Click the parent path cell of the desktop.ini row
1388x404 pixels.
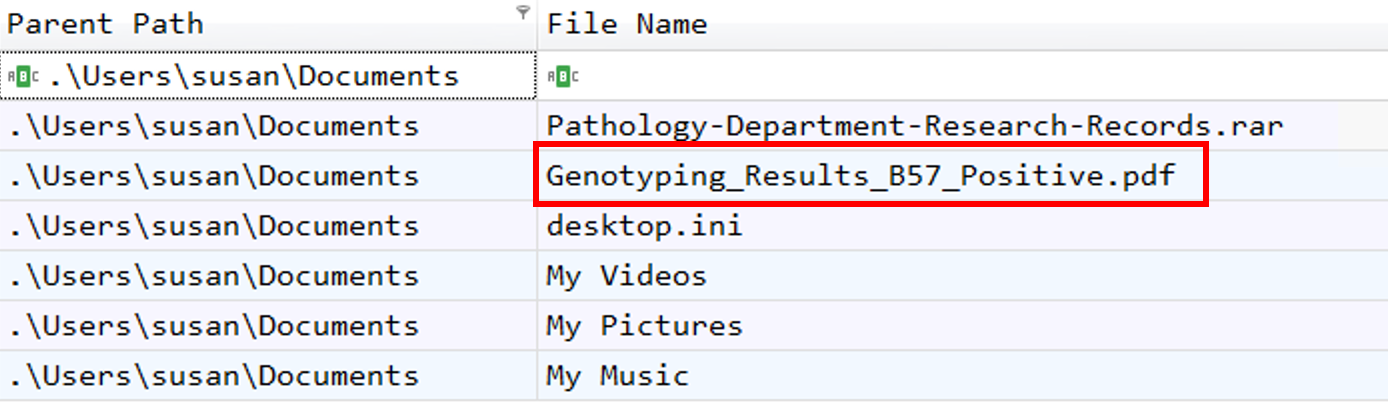(213, 226)
